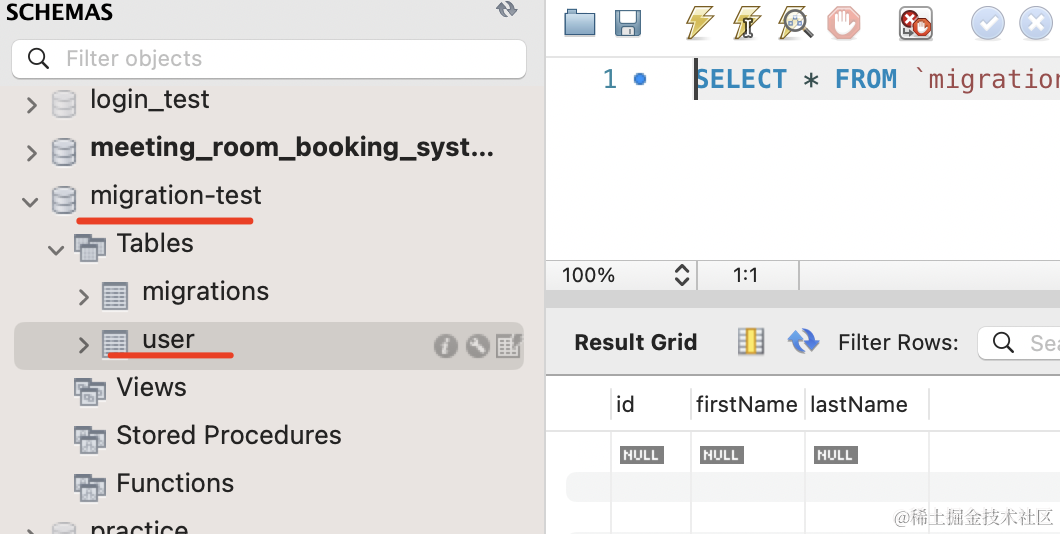Change the editor zoom level stepper at 100%
The width and height of the screenshot is (1060, 534).
click(682, 275)
